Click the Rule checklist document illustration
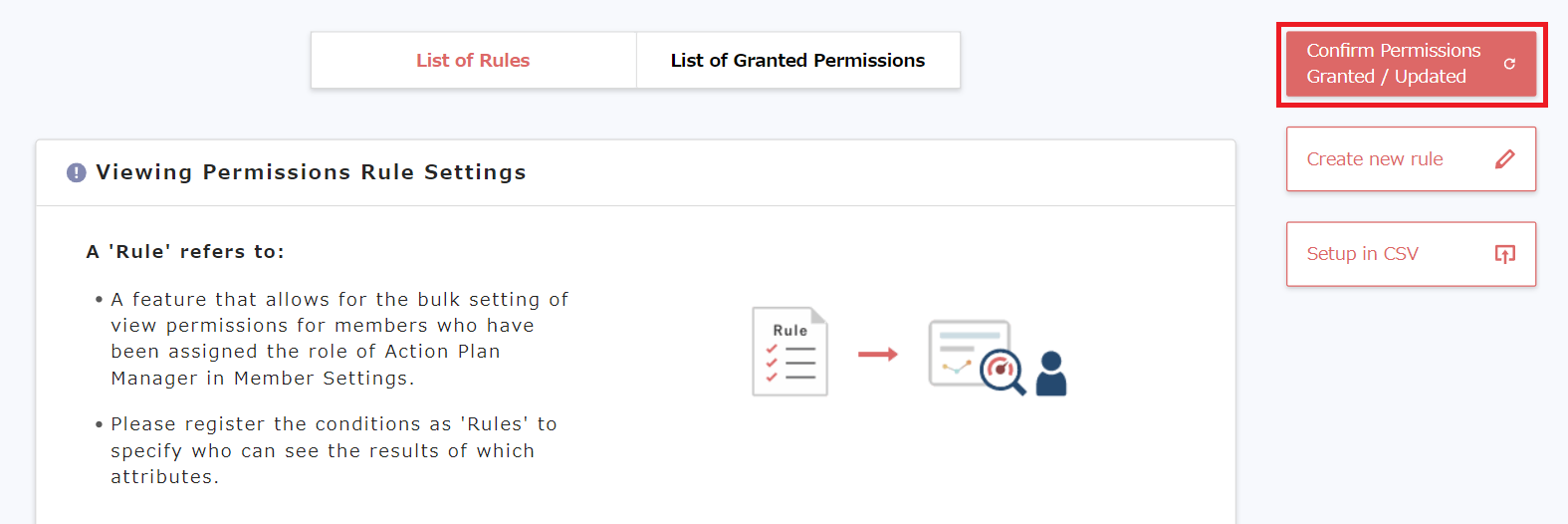The image size is (1568, 524). pos(789,352)
